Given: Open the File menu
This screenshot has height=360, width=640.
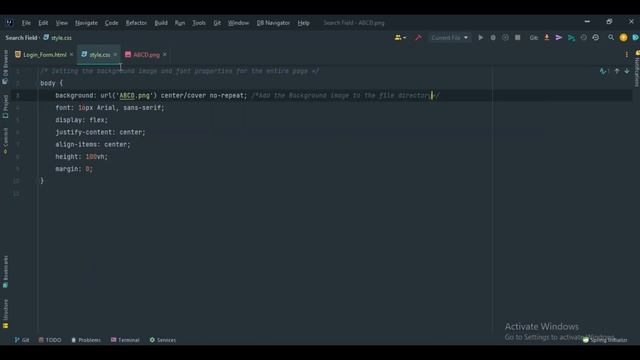Looking at the screenshot, I should [26, 23].
